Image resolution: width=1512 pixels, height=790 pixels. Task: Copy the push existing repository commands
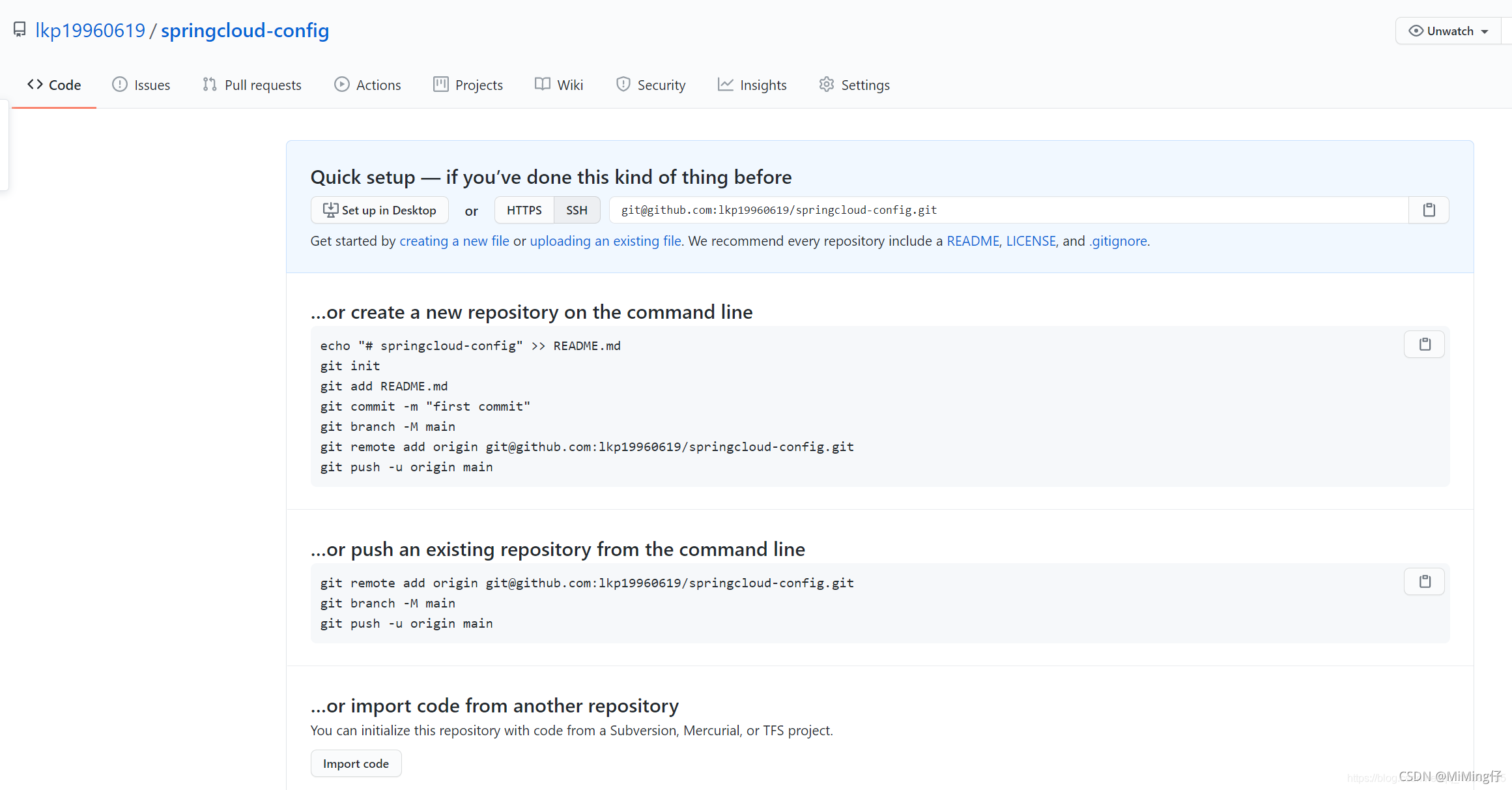pyautogui.click(x=1425, y=581)
